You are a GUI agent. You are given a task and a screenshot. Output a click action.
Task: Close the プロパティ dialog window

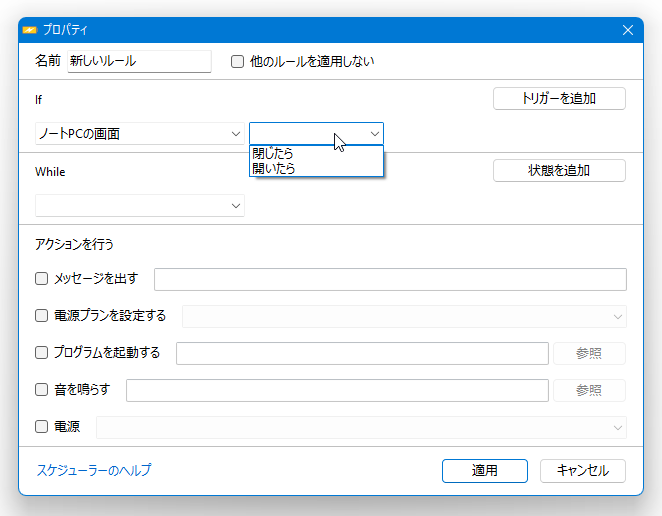pos(628,30)
